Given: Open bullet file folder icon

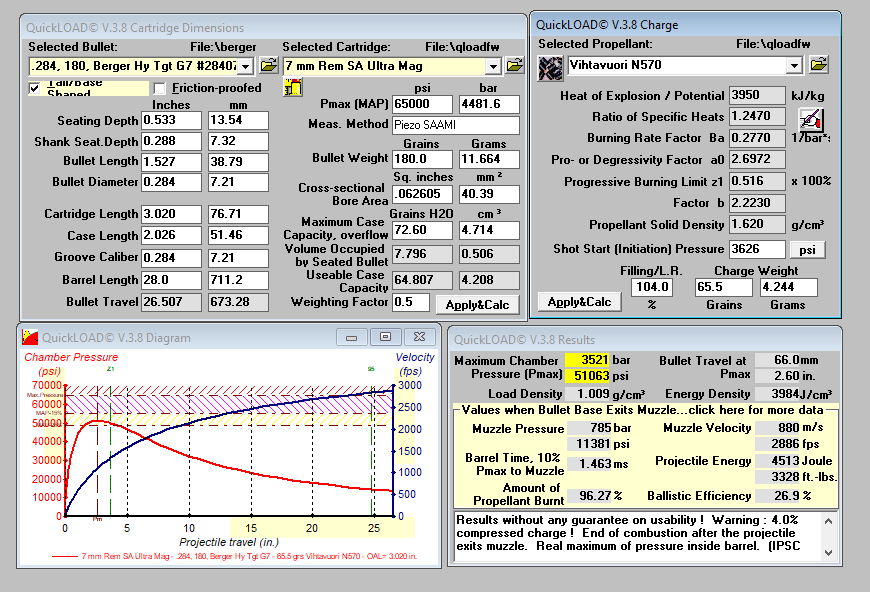Looking at the screenshot, I should [x=268, y=66].
